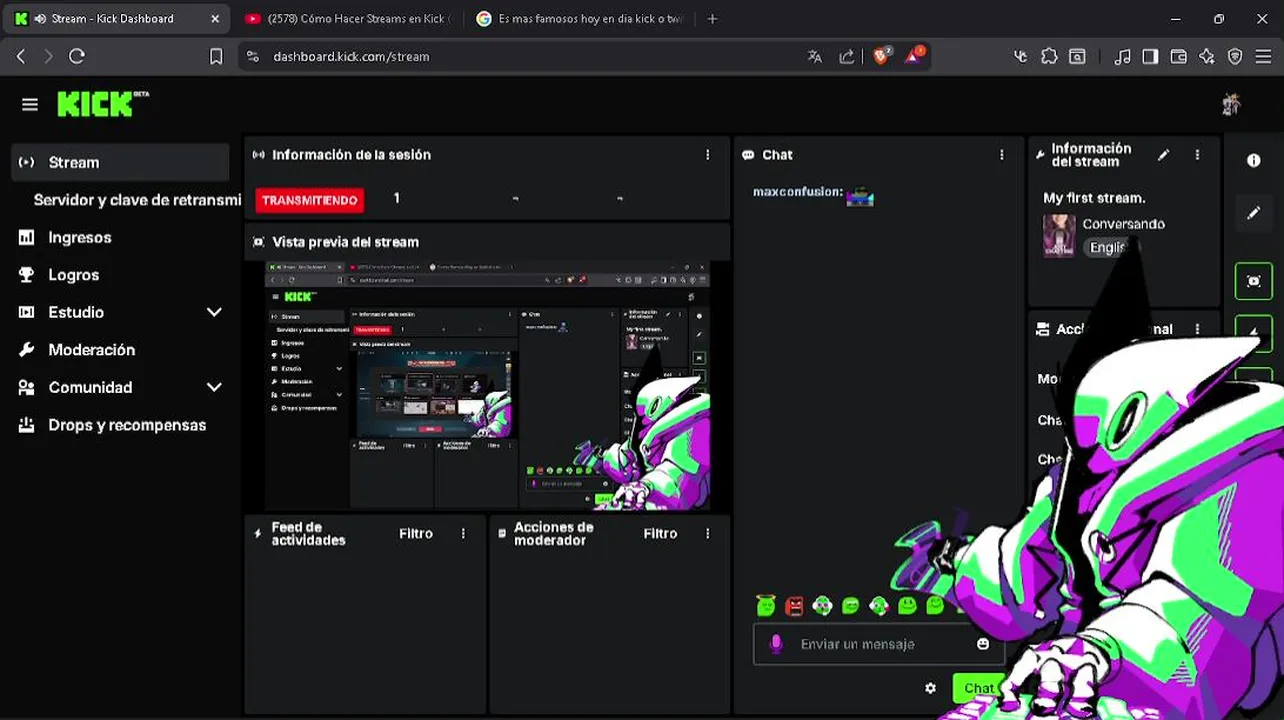Viewport: 1284px width, 720px height.
Task: Switch to the Google search results tab
Action: pos(580,18)
